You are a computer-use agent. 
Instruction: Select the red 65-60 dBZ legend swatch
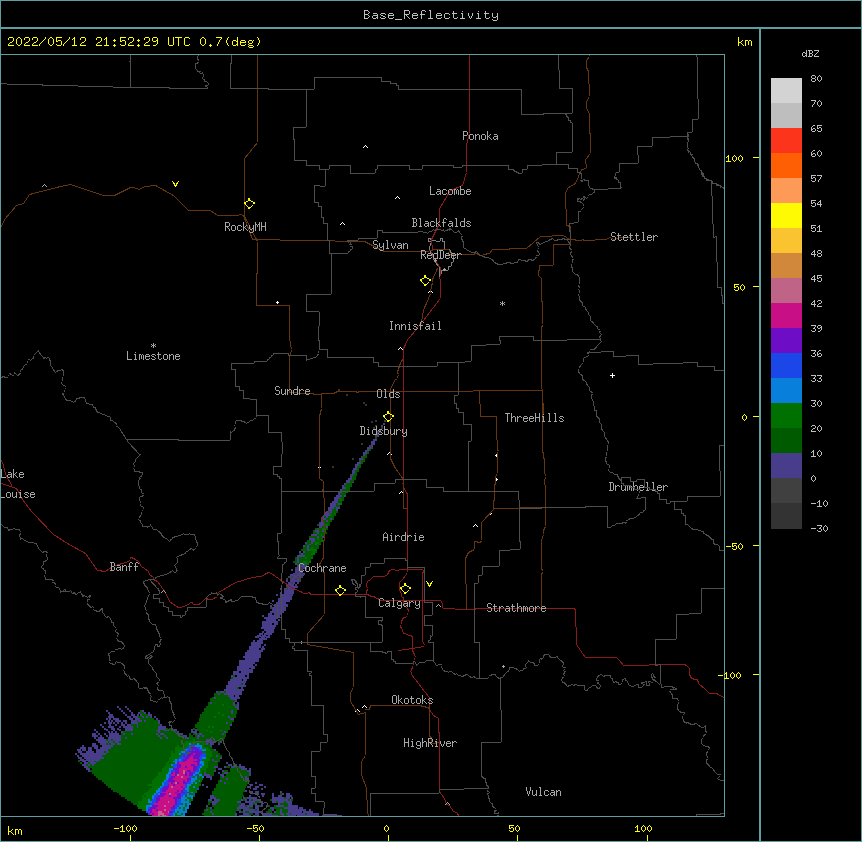(x=786, y=141)
